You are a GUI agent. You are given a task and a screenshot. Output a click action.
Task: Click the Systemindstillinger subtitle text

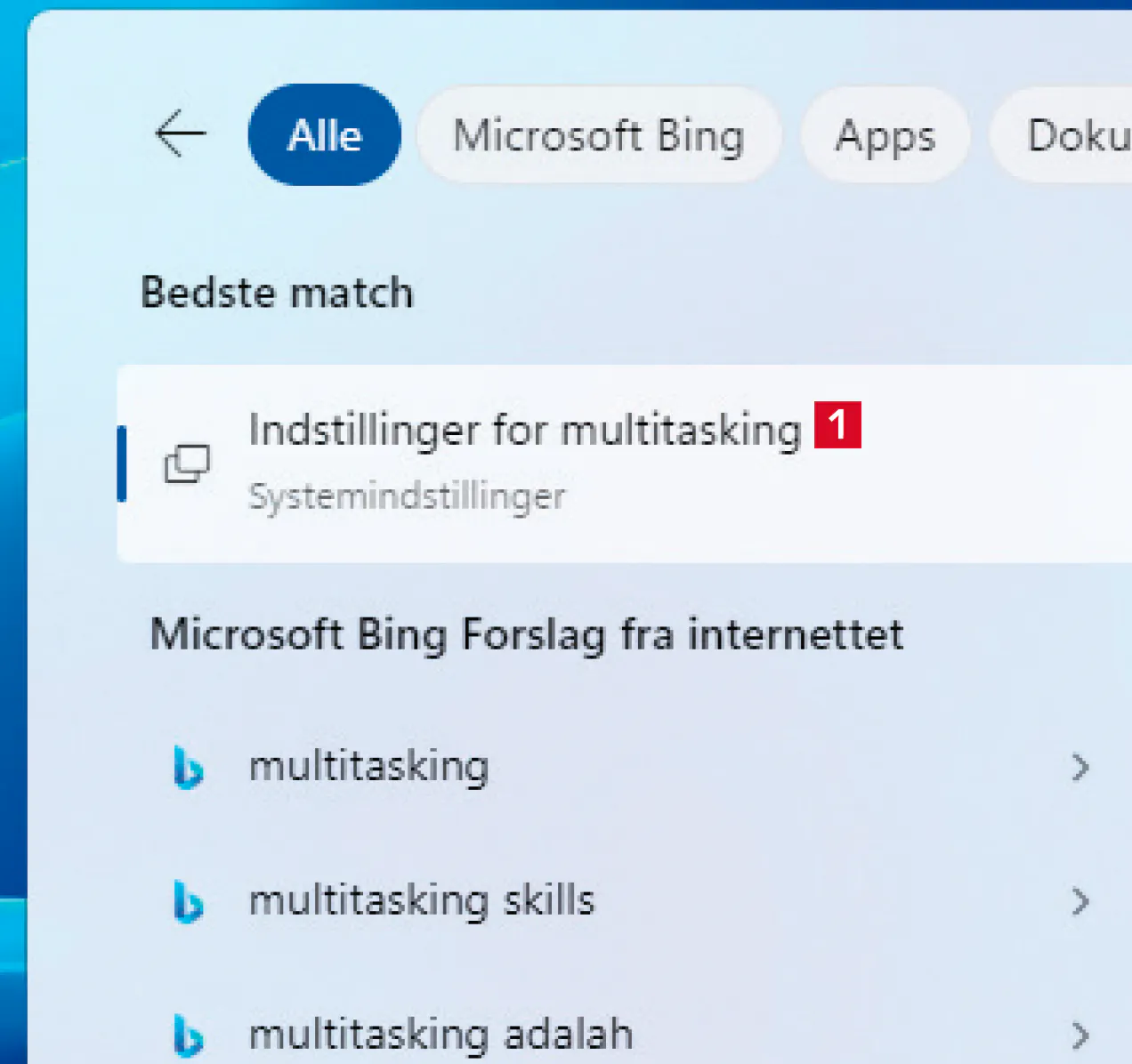[x=407, y=496]
